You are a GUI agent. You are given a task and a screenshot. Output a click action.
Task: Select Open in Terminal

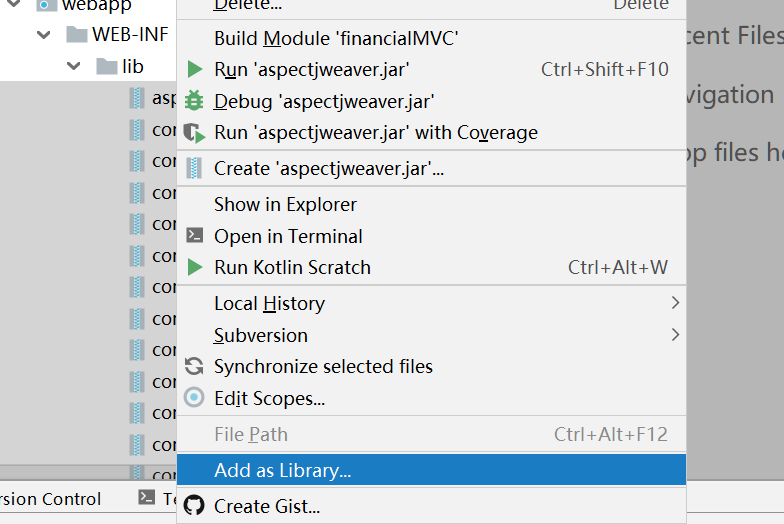[x=432, y=236]
